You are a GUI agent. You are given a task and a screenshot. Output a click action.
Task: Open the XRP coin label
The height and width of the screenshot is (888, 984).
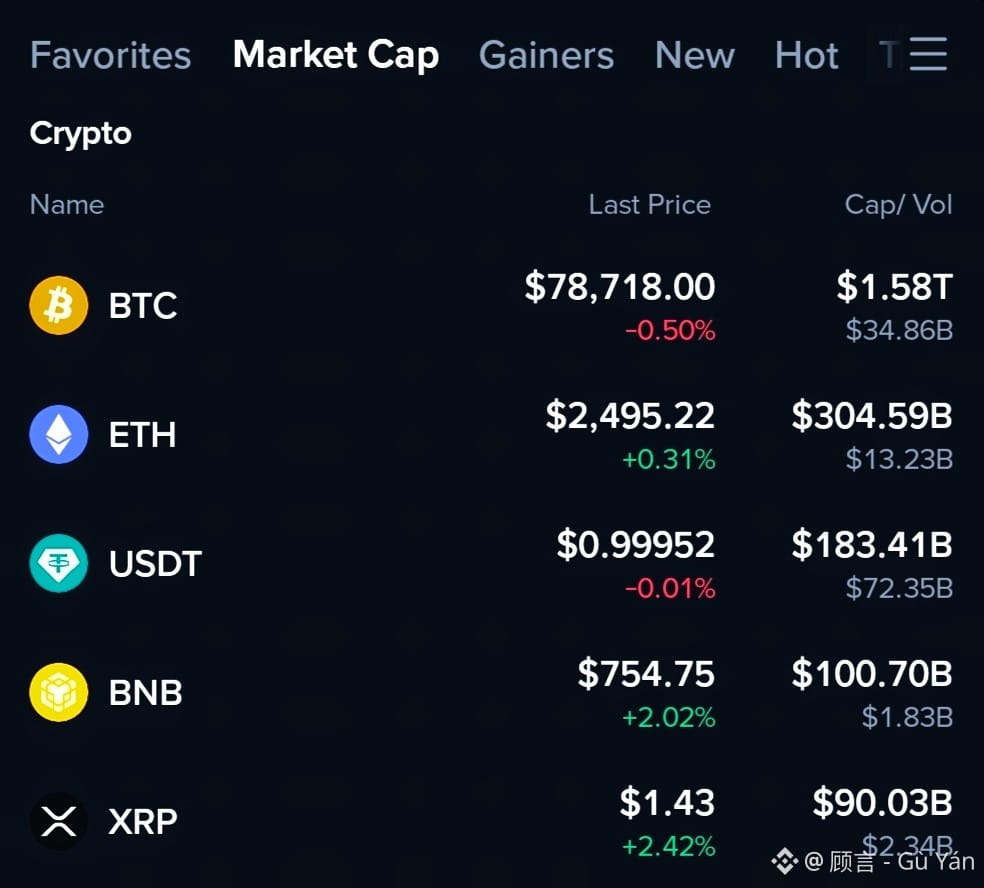coord(142,821)
